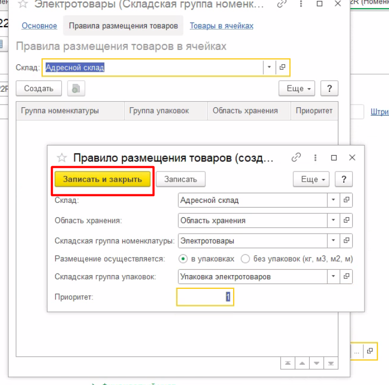Sort by Область хранения column header
Screen dimensions: 389x385
[x=249, y=111]
